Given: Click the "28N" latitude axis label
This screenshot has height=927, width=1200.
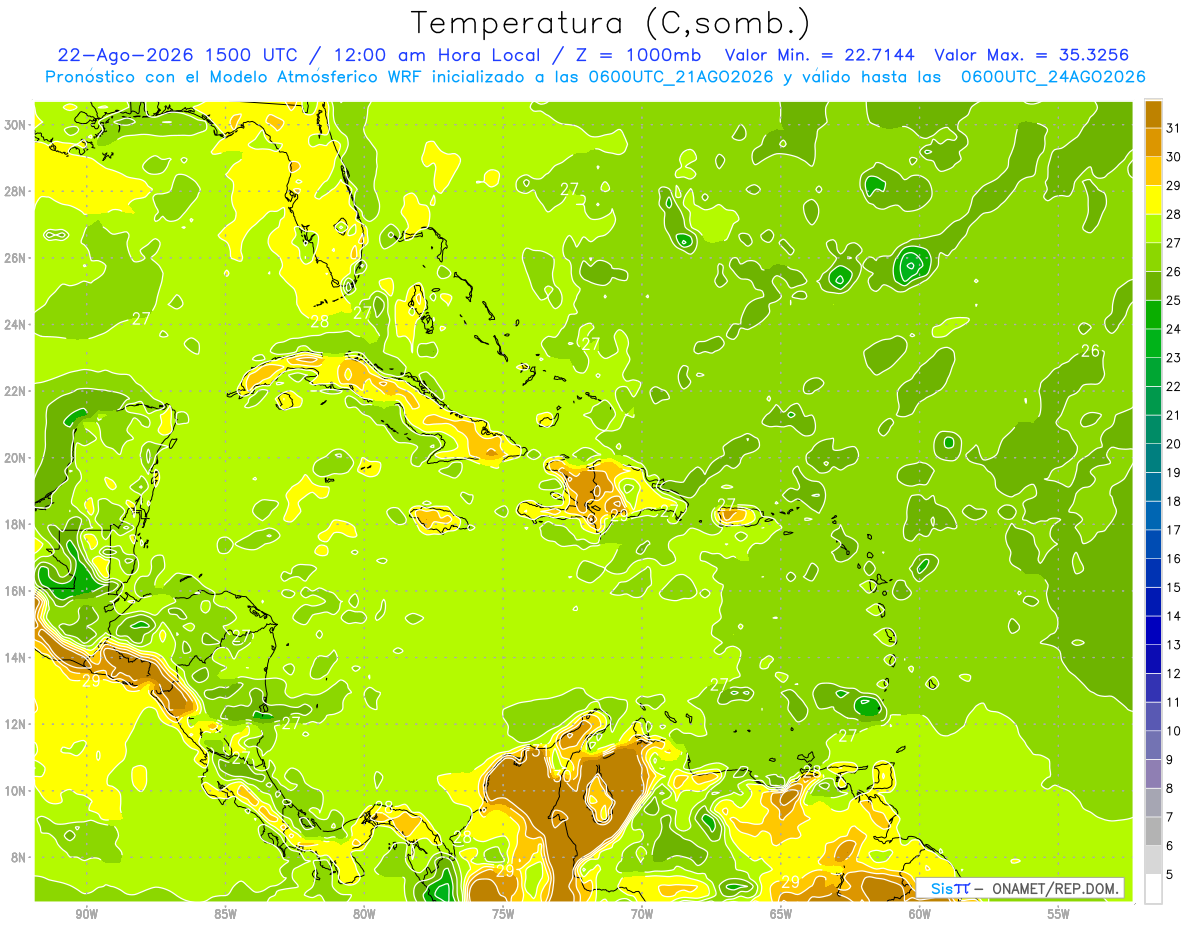Looking at the screenshot, I should click(x=14, y=191).
